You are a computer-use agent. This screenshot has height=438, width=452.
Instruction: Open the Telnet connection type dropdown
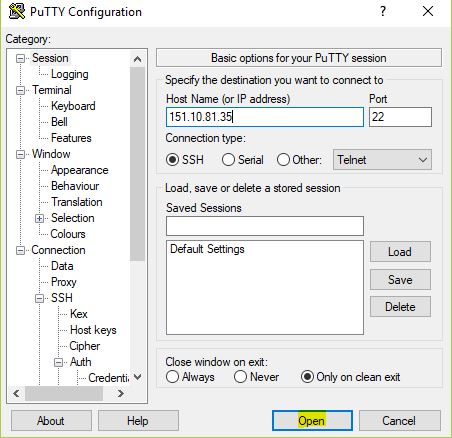click(x=382, y=160)
